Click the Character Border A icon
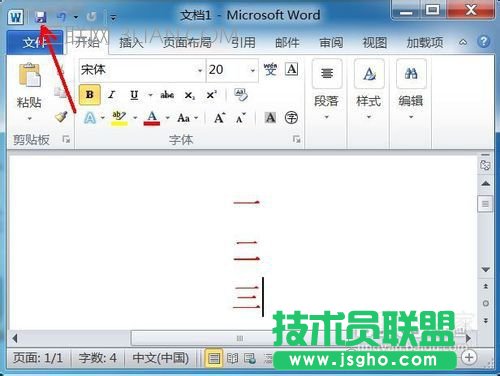Screen dimensions: 500x376 (291, 69)
